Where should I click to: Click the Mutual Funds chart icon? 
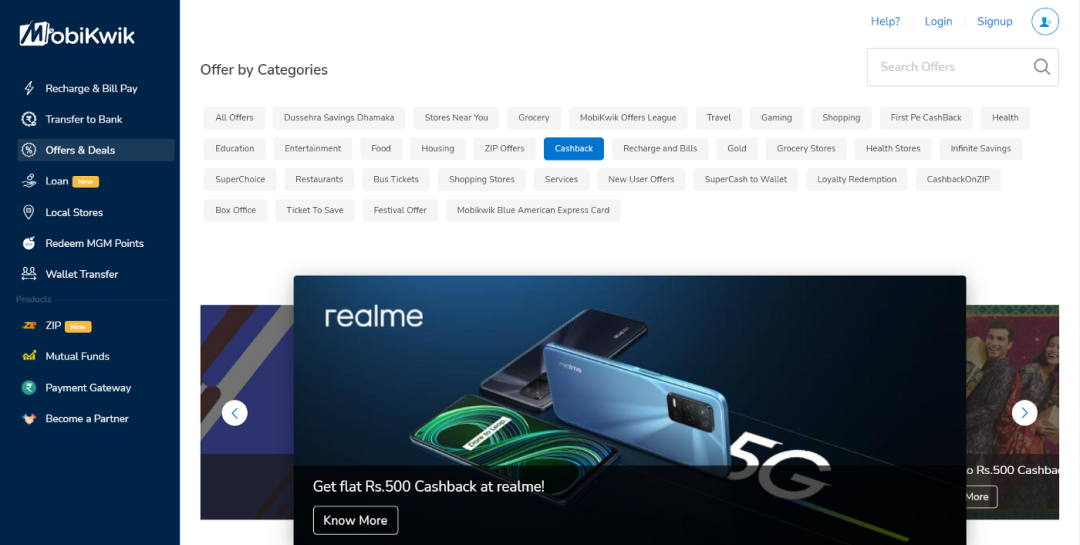tap(29, 356)
